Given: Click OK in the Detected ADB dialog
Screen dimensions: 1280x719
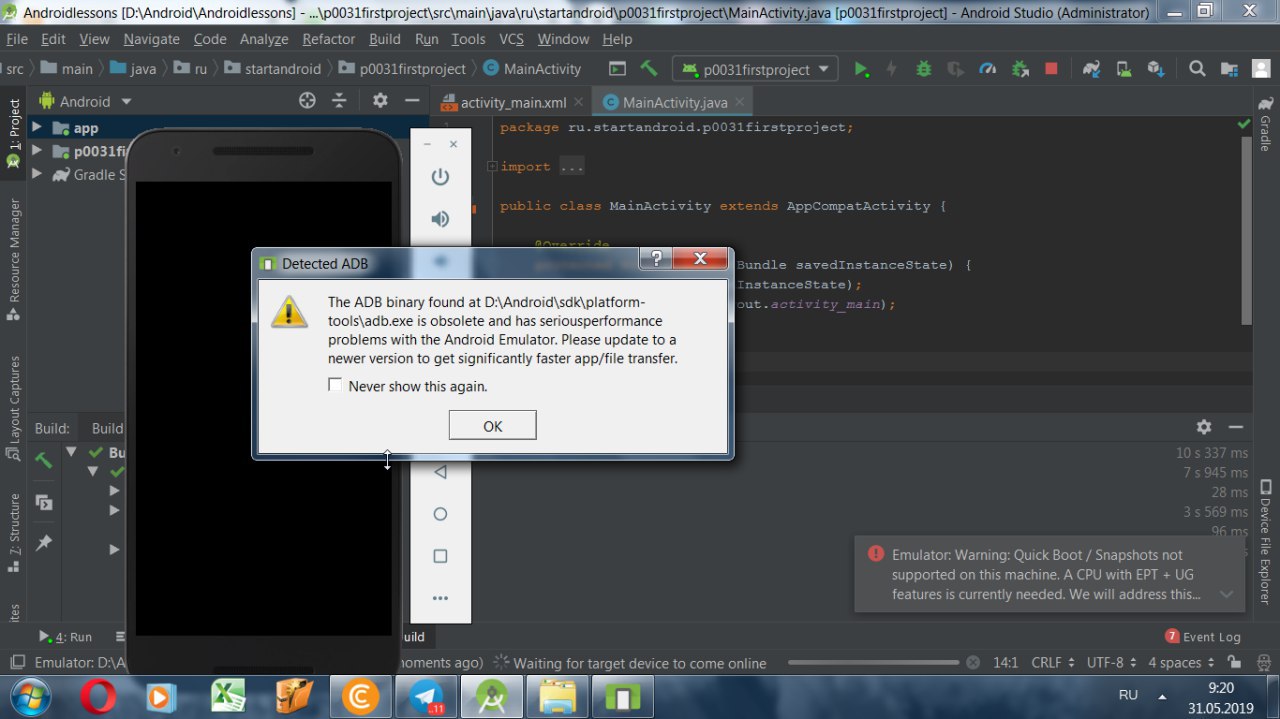Looking at the screenshot, I should point(492,425).
